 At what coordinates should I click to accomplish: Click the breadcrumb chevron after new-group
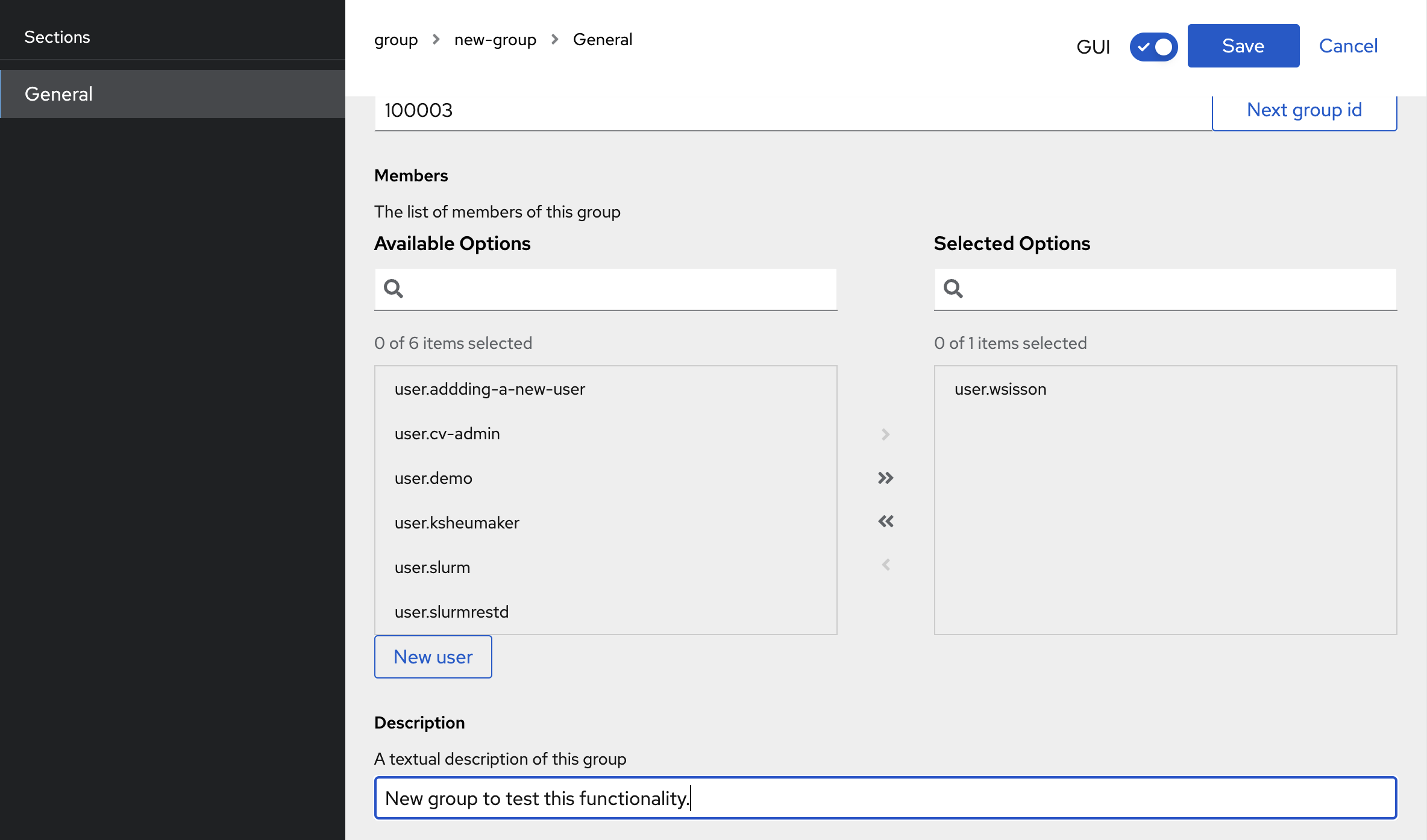coord(555,40)
